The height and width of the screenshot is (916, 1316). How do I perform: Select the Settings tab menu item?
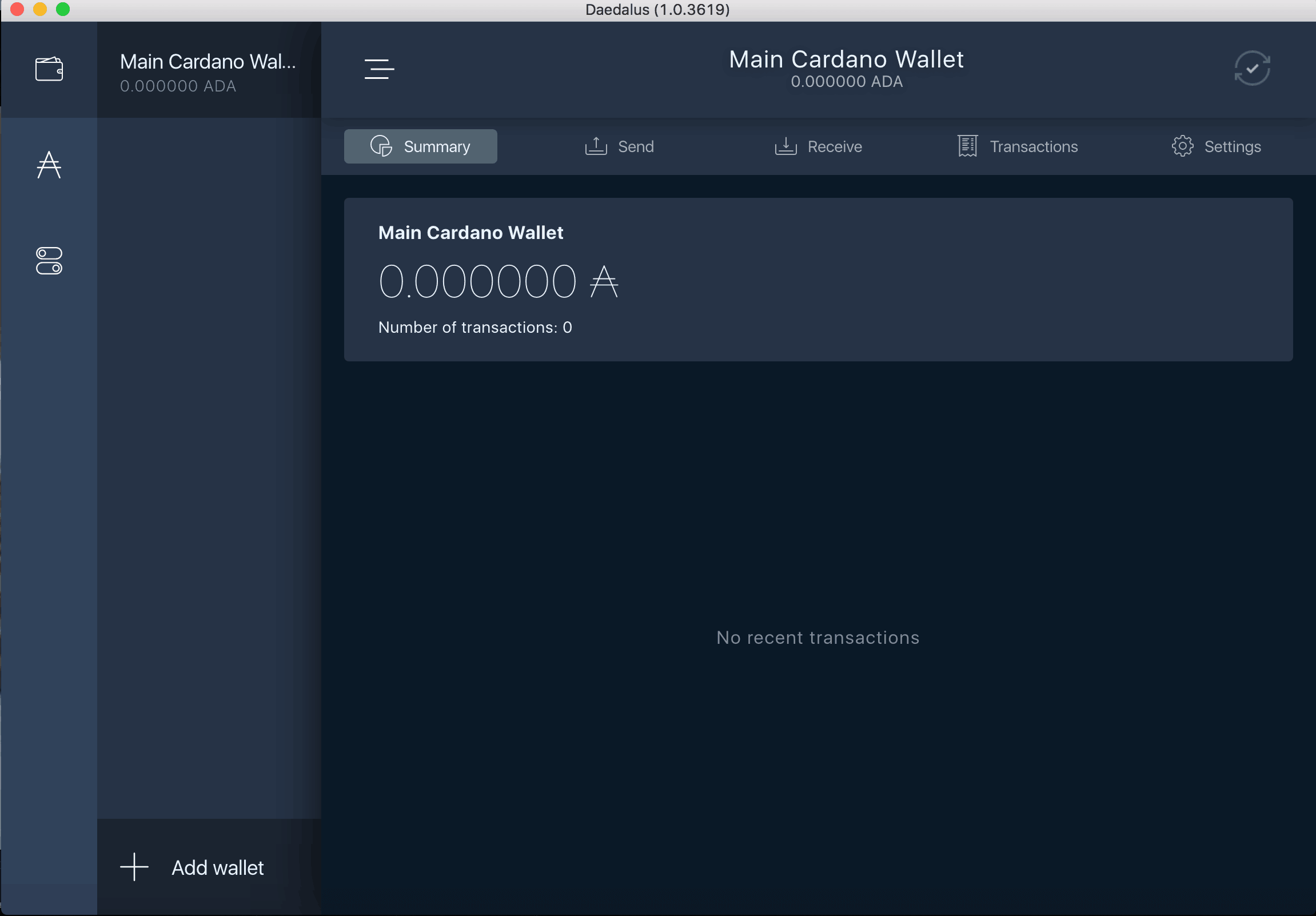pos(1215,147)
